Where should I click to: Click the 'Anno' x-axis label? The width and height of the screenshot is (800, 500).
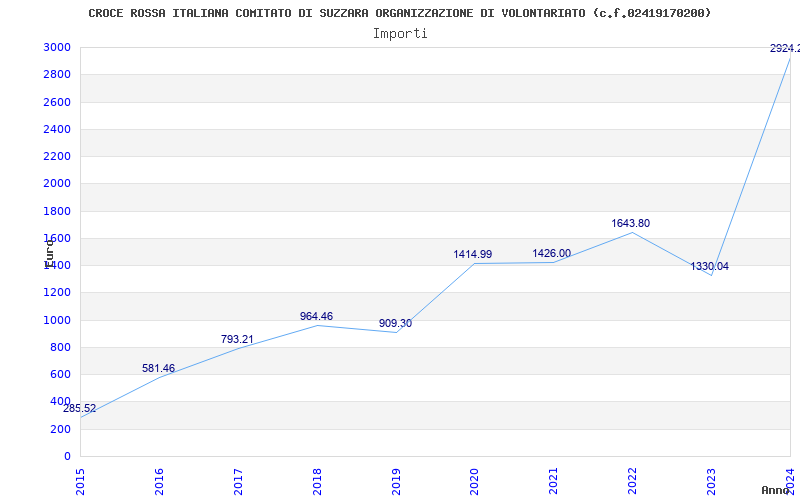click(774, 490)
